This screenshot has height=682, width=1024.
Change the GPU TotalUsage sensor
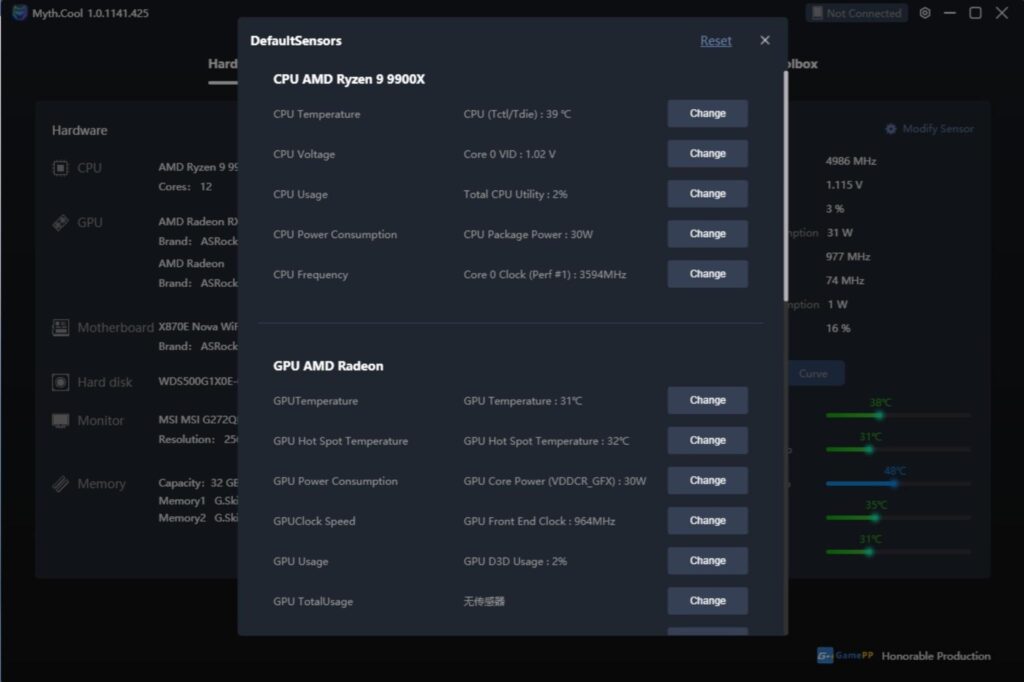pyautogui.click(x=707, y=600)
